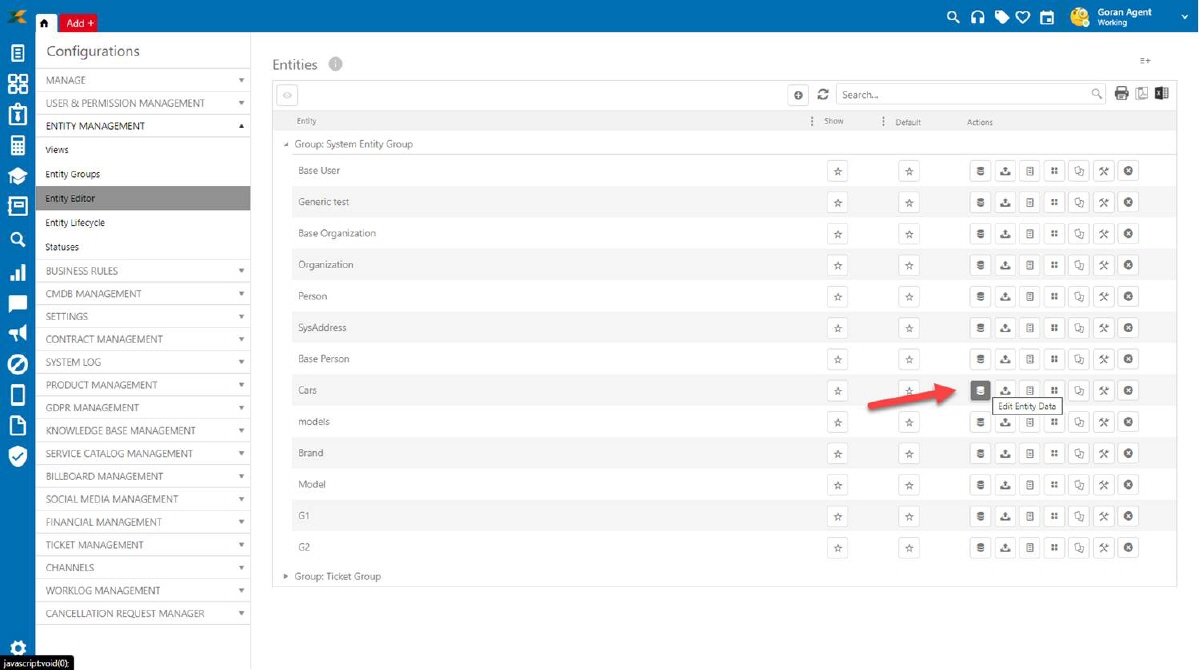Click Edit Entity Data icon for Cars

click(x=980, y=391)
